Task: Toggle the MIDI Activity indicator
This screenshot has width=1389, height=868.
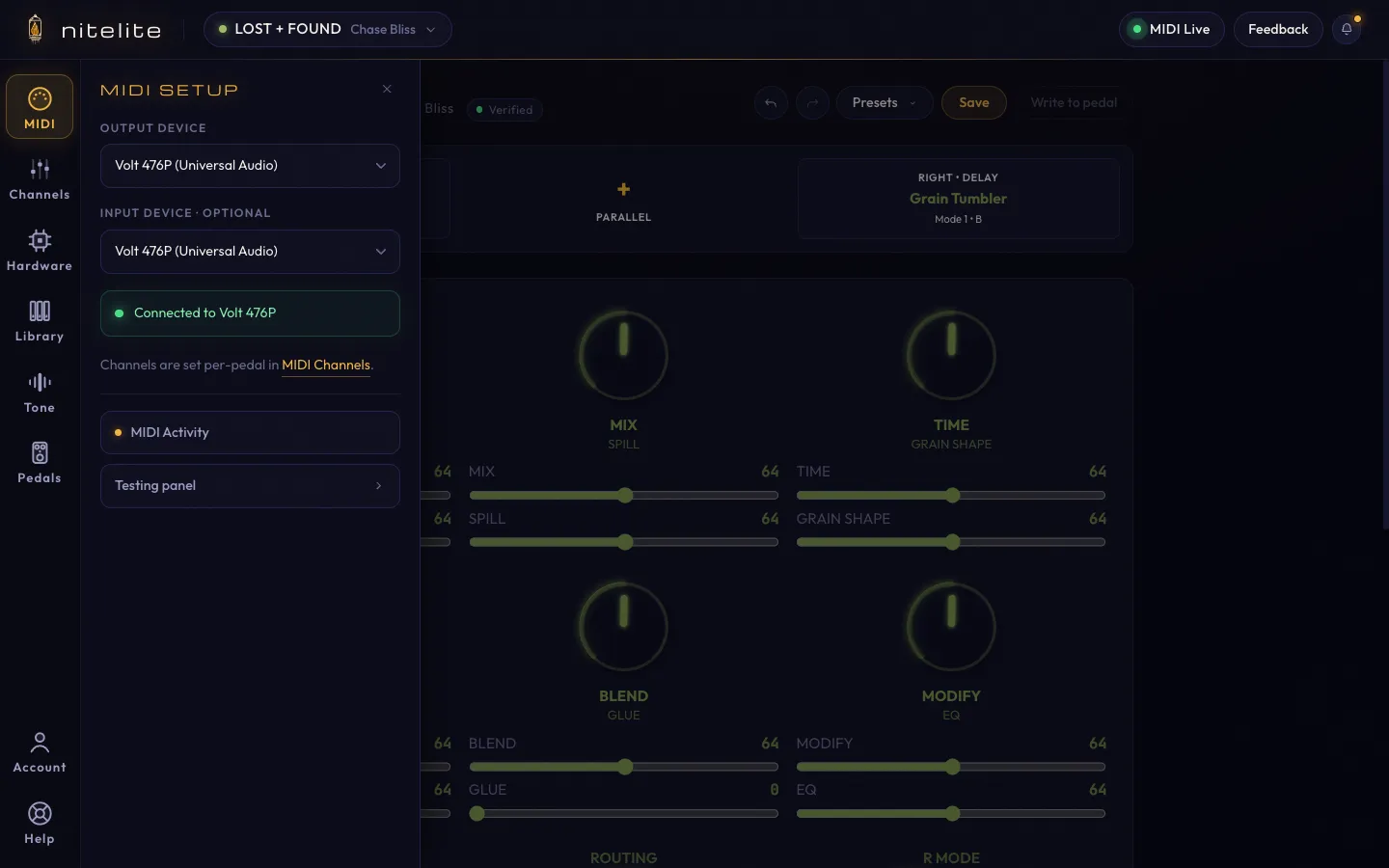Action: (x=250, y=432)
